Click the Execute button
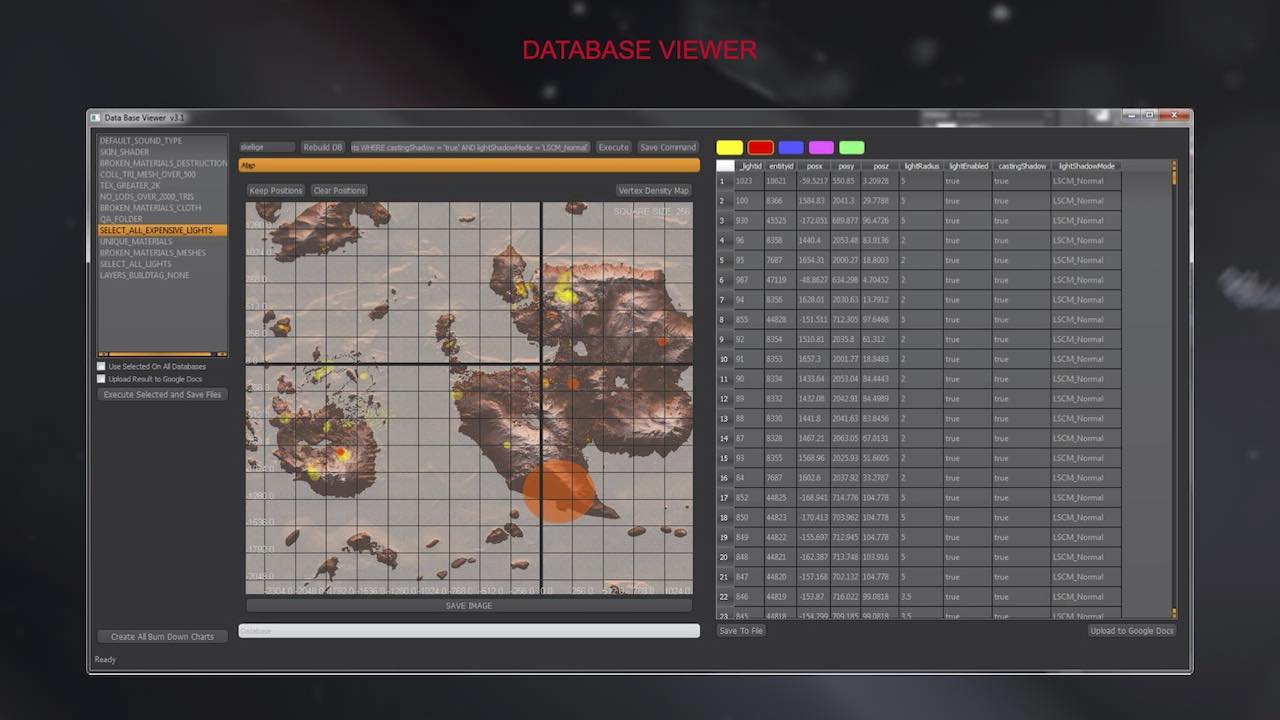This screenshot has width=1280, height=720. coord(613,147)
